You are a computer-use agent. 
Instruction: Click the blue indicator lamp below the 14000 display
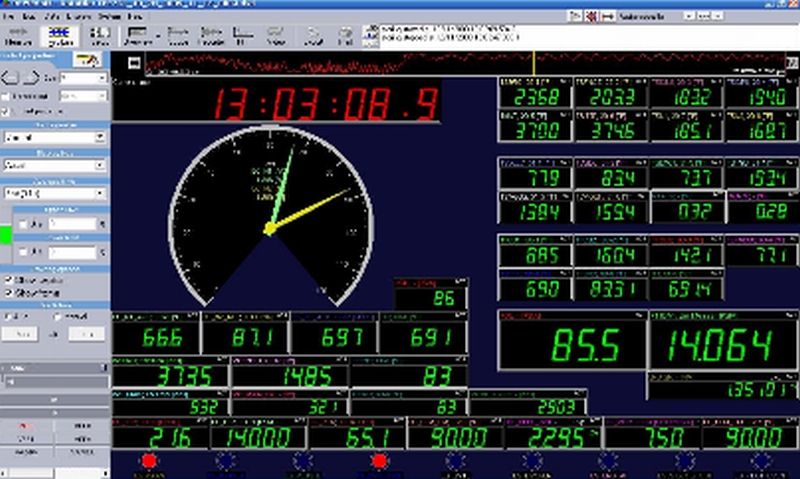point(226,462)
